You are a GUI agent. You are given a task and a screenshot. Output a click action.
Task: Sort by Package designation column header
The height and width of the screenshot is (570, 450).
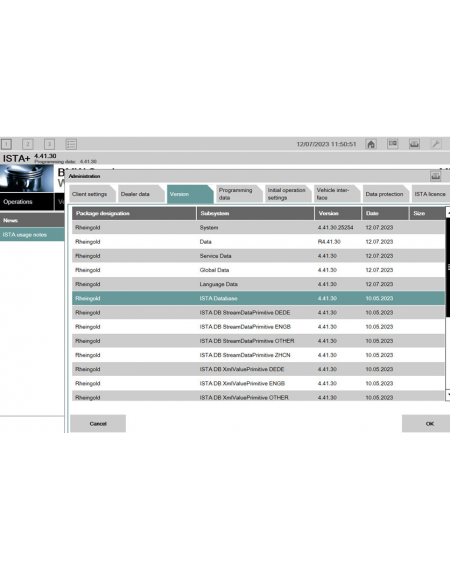[x=134, y=213]
